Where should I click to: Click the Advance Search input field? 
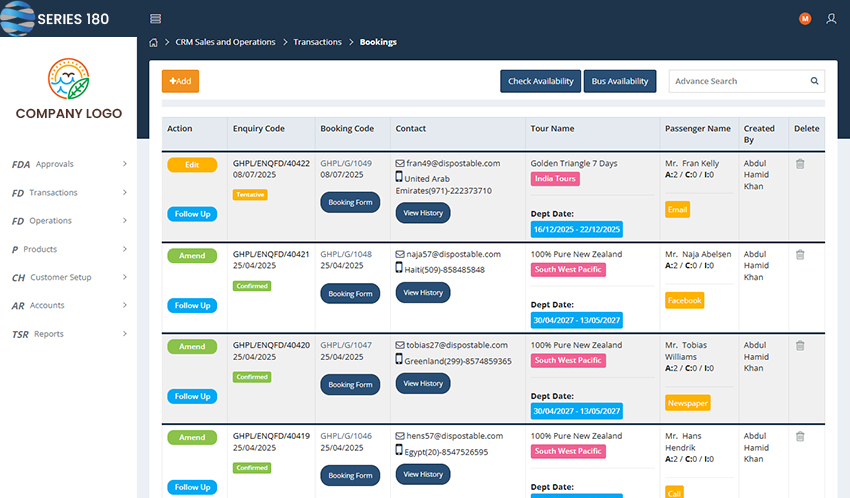coord(735,81)
